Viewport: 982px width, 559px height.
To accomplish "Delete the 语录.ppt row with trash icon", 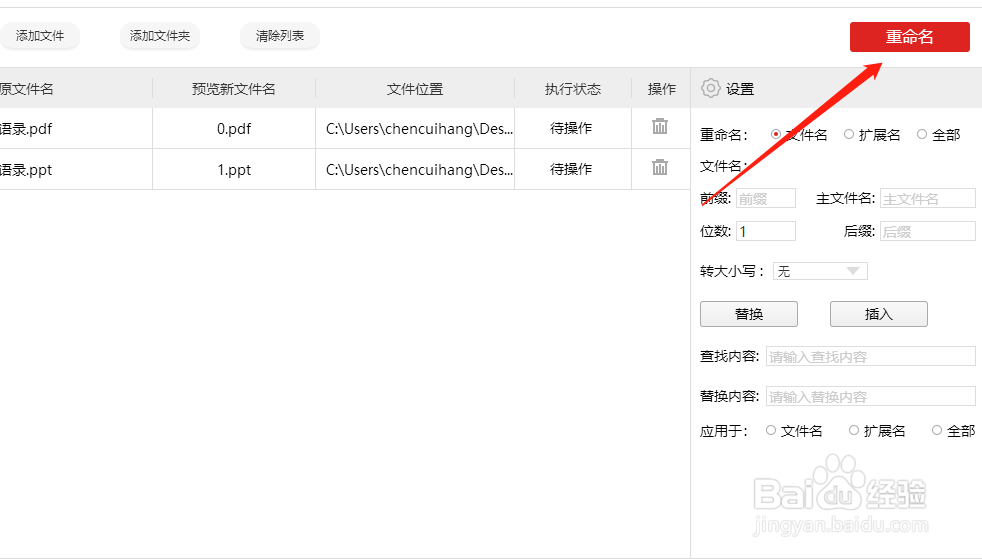I will 659,167.
